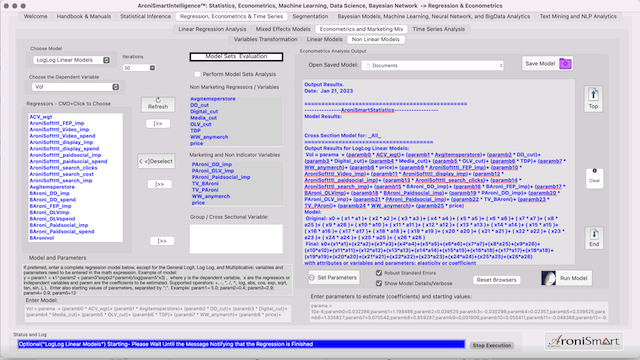Viewport: 640px width, 360px height.
Task: Open the LogLog Linear Models dropdown
Action: click(x=73, y=60)
